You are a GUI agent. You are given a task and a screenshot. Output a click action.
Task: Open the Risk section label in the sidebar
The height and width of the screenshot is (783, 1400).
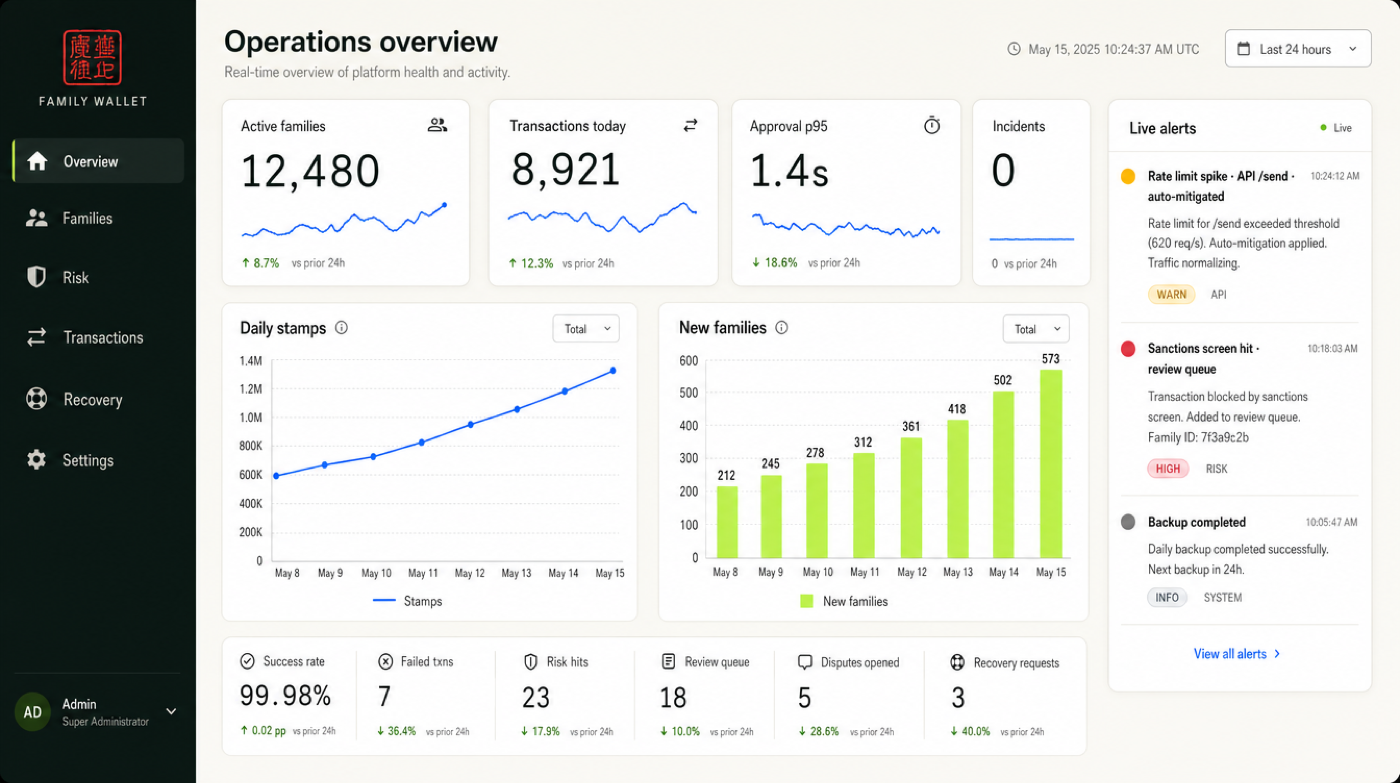(76, 277)
